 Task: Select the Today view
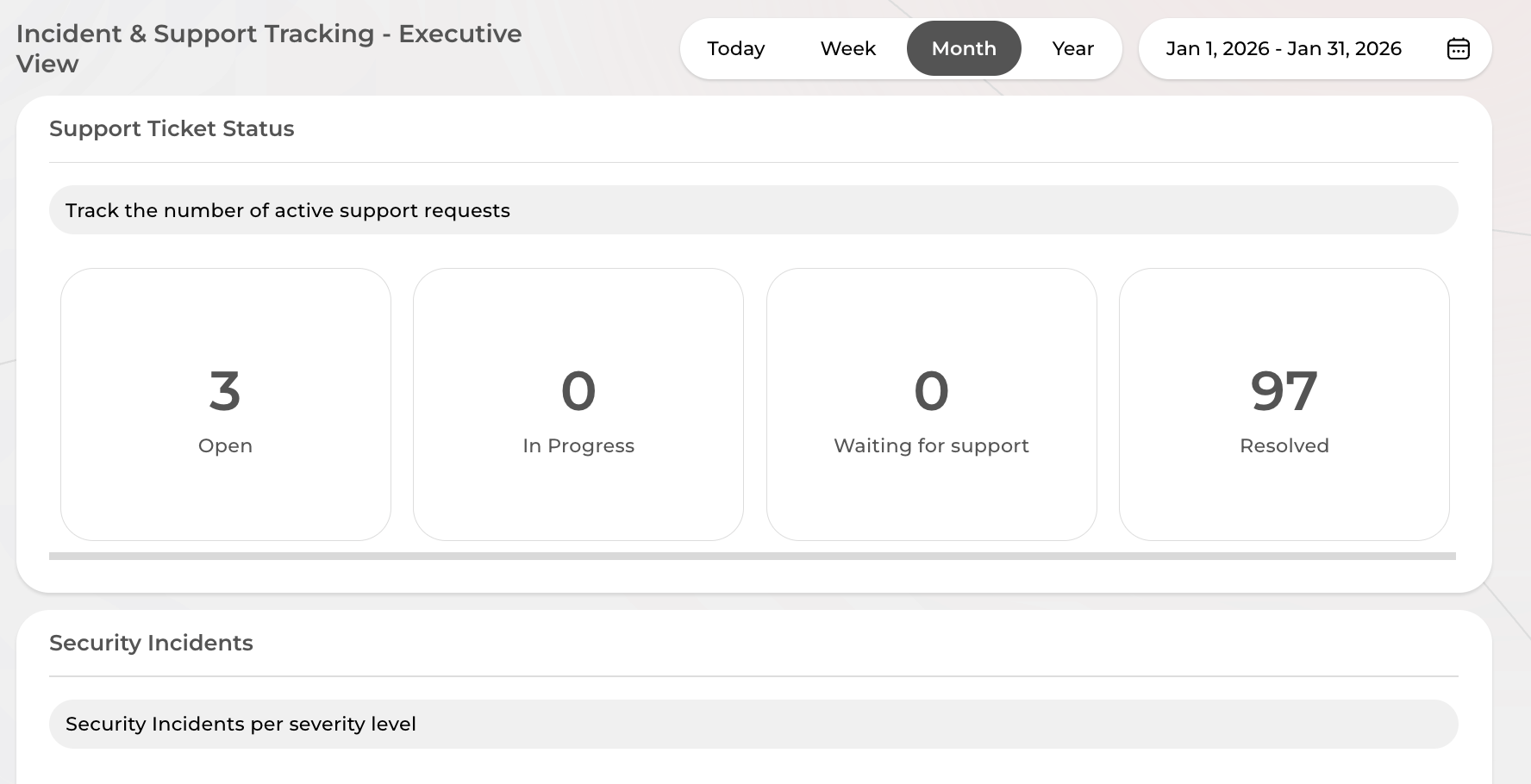[x=735, y=49]
